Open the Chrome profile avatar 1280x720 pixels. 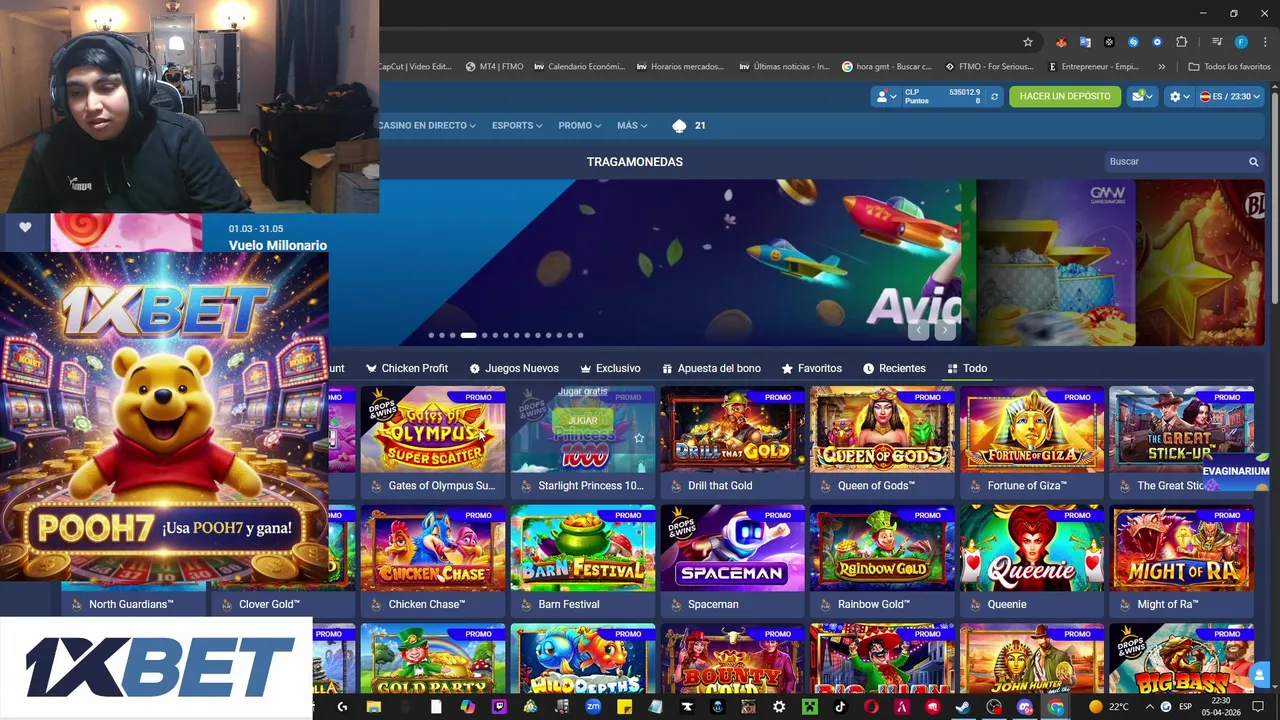pos(1241,42)
